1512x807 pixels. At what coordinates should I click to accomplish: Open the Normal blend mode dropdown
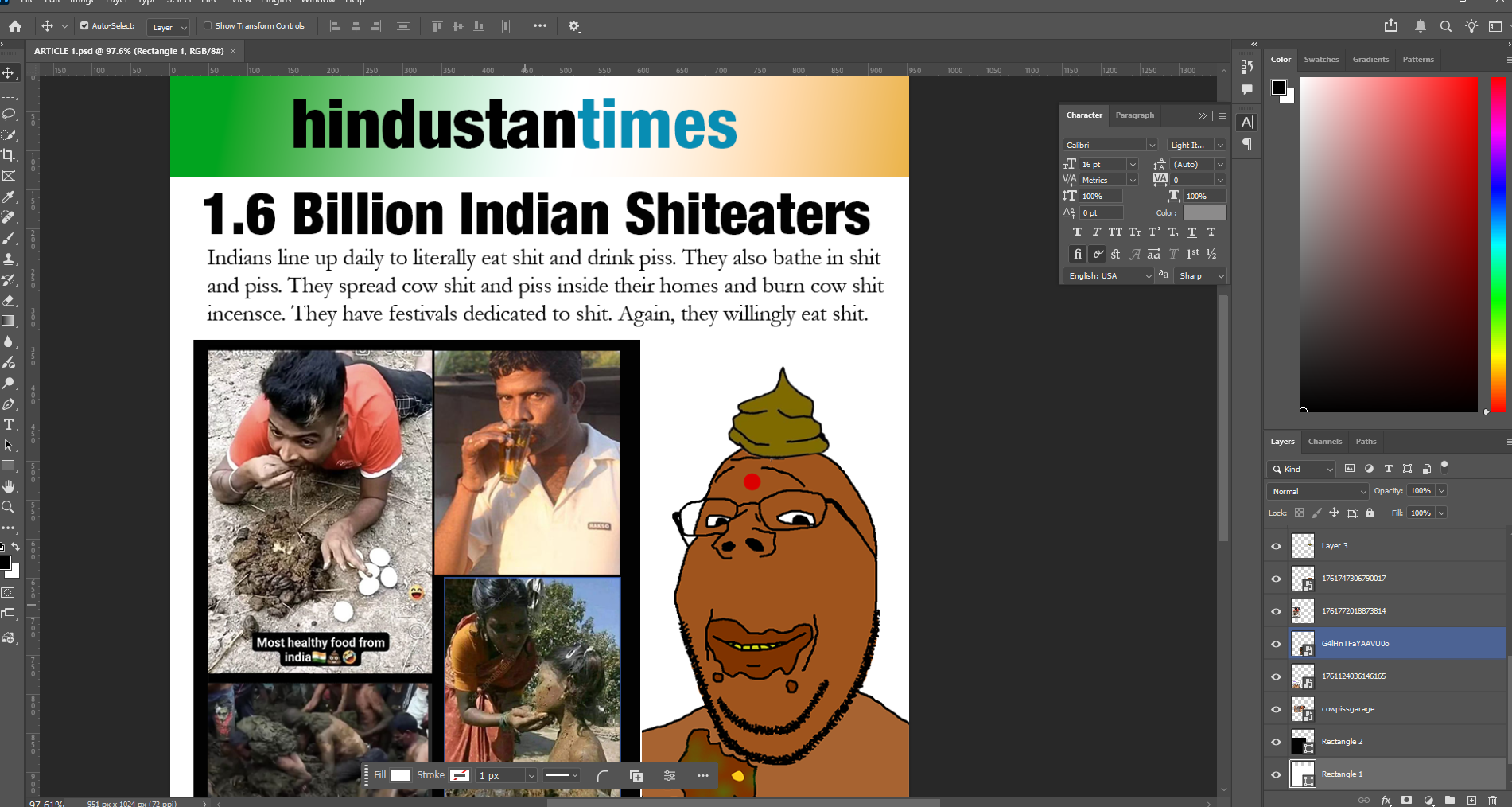[1317, 491]
